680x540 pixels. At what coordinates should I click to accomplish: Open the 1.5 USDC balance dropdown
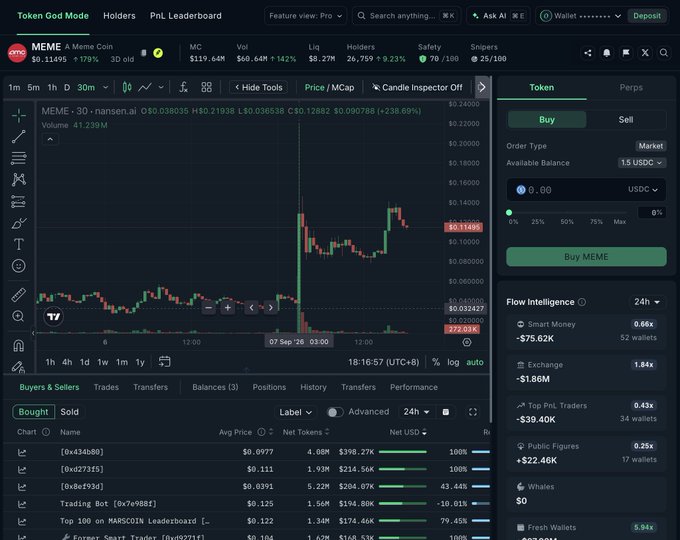(641, 163)
